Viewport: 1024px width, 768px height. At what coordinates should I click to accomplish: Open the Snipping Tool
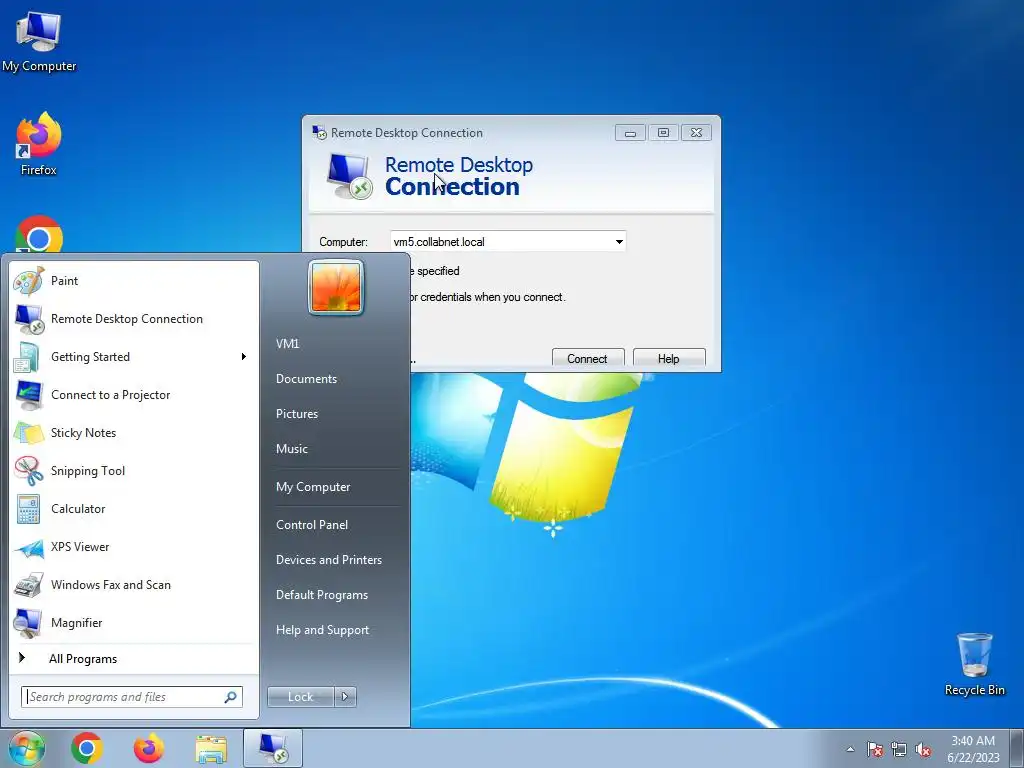click(x=134, y=471)
